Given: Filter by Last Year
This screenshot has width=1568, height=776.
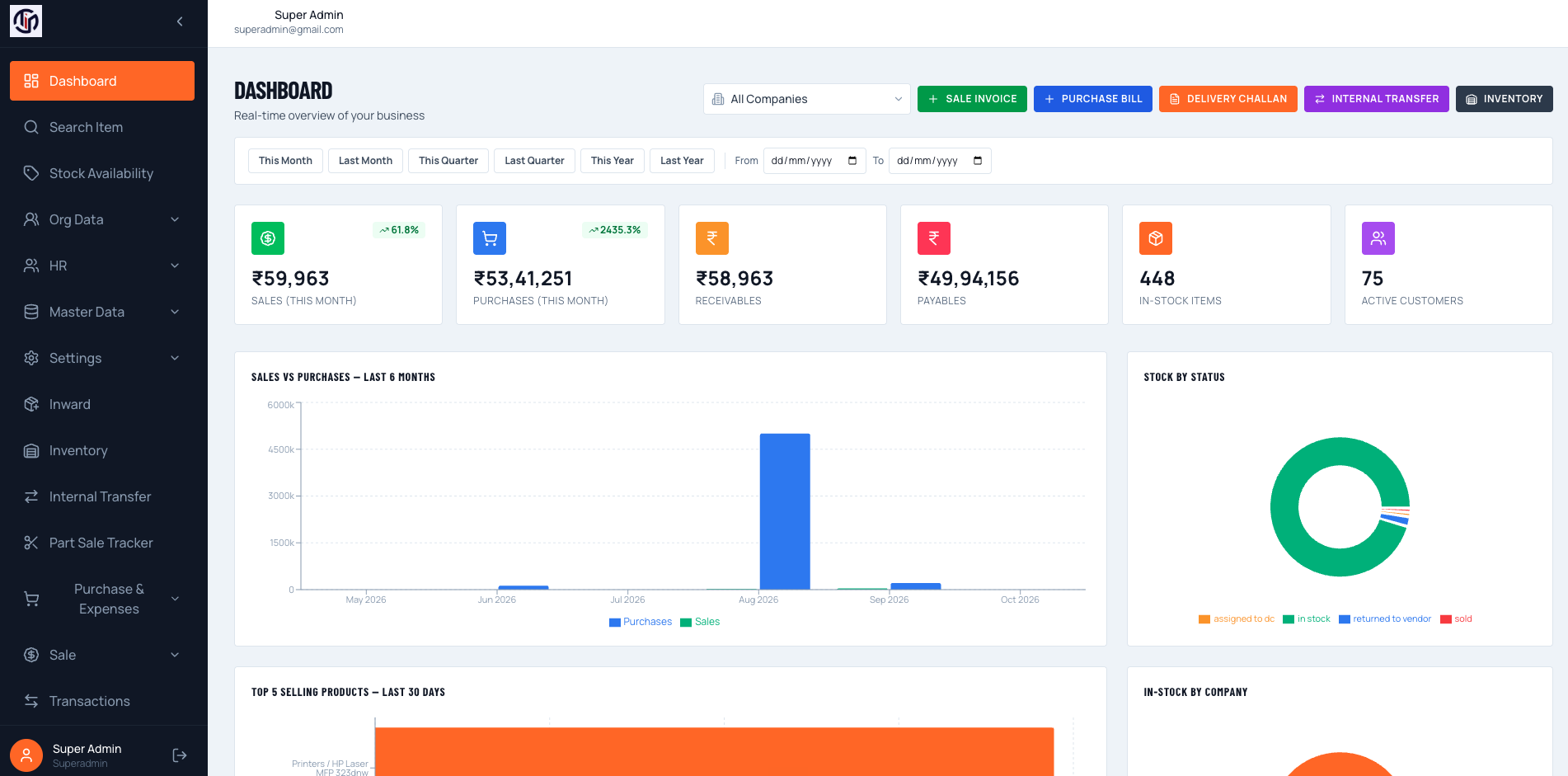Looking at the screenshot, I should [682, 161].
